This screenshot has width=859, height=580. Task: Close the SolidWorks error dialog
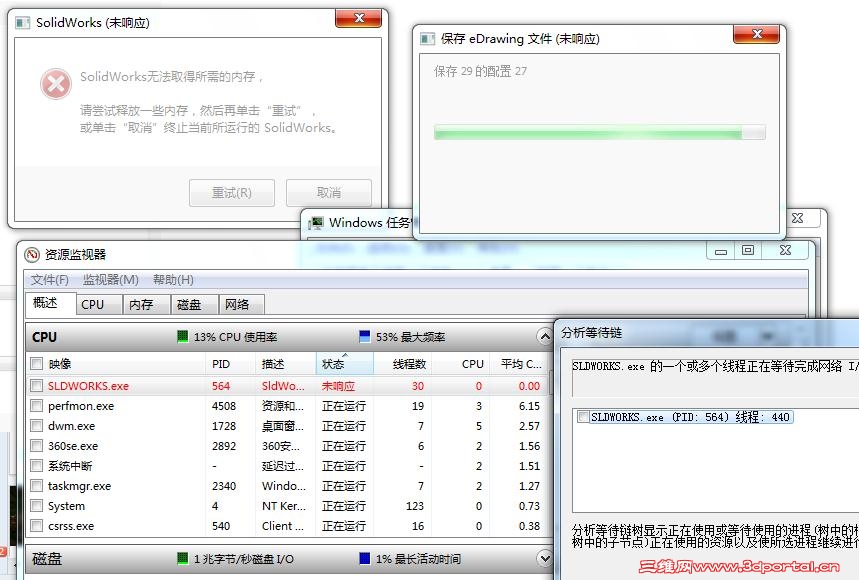pos(359,18)
